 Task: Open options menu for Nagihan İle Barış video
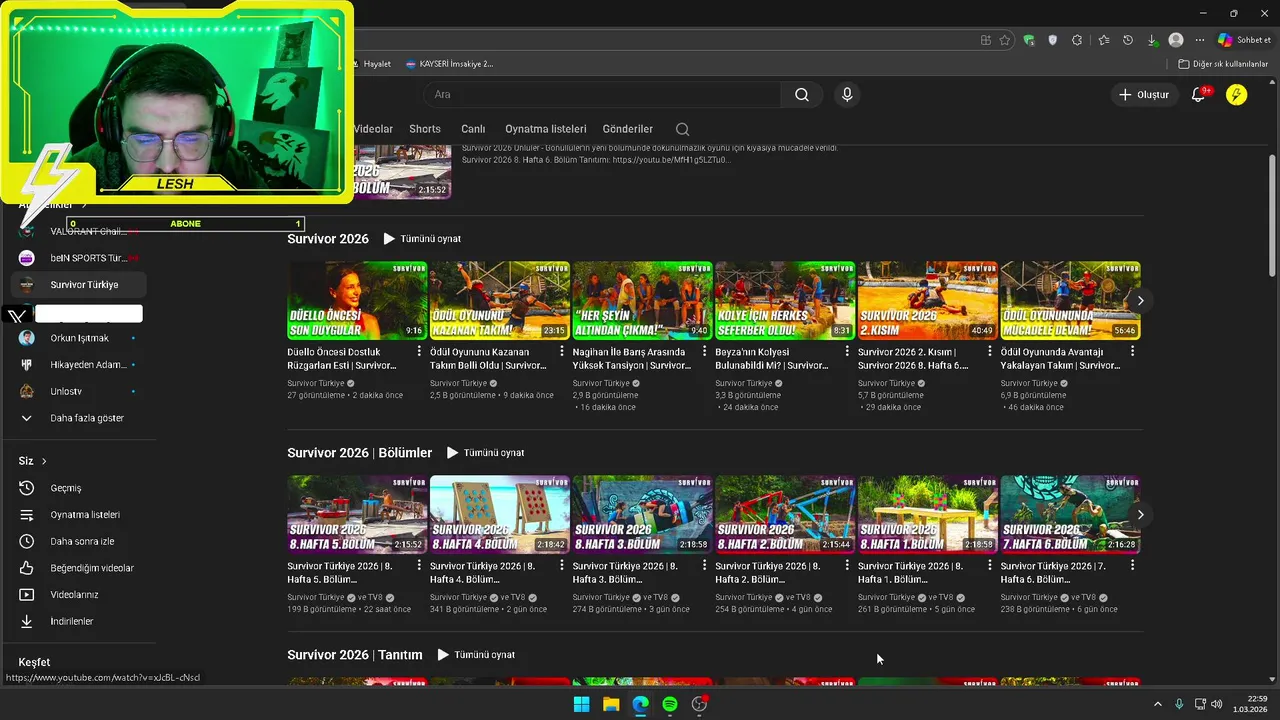705,352
